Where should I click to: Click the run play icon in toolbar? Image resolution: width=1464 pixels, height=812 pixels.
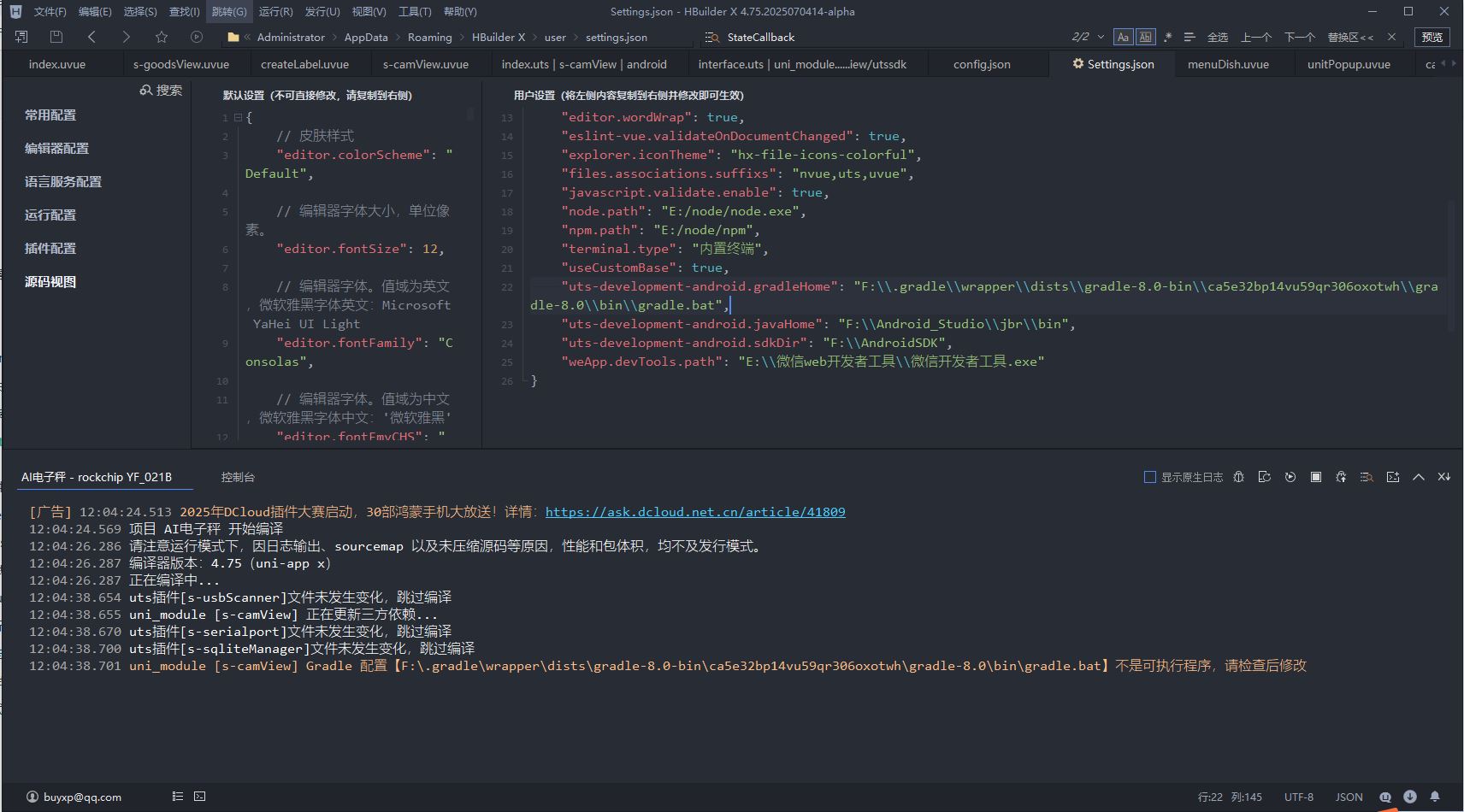(x=197, y=37)
